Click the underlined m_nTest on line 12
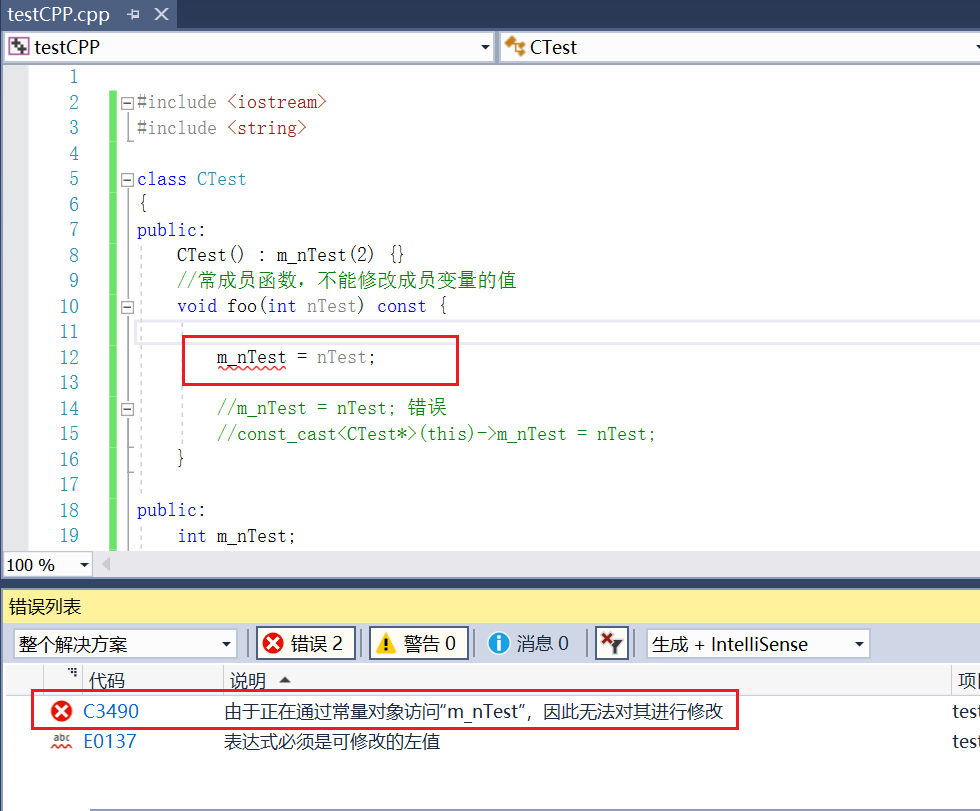The image size is (980, 811). pos(251,357)
